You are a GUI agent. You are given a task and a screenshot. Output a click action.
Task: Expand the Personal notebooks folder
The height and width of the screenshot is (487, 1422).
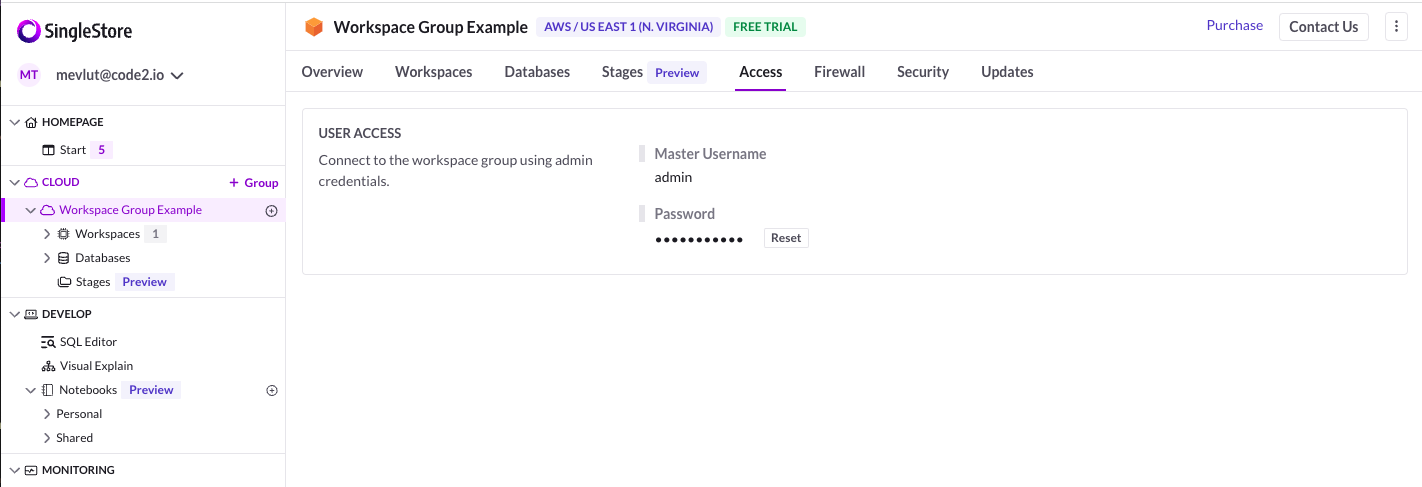click(x=47, y=414)
